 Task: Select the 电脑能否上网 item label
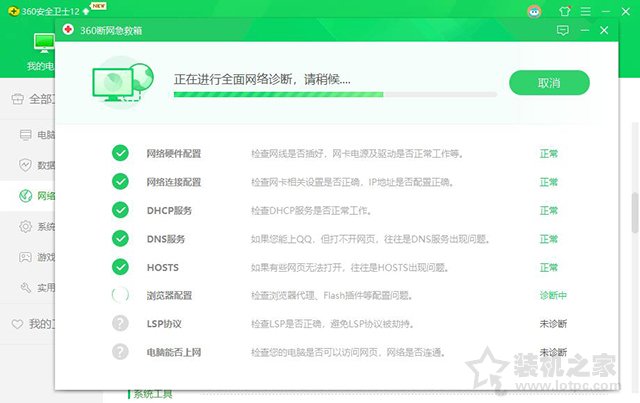(x=174, y=352)
